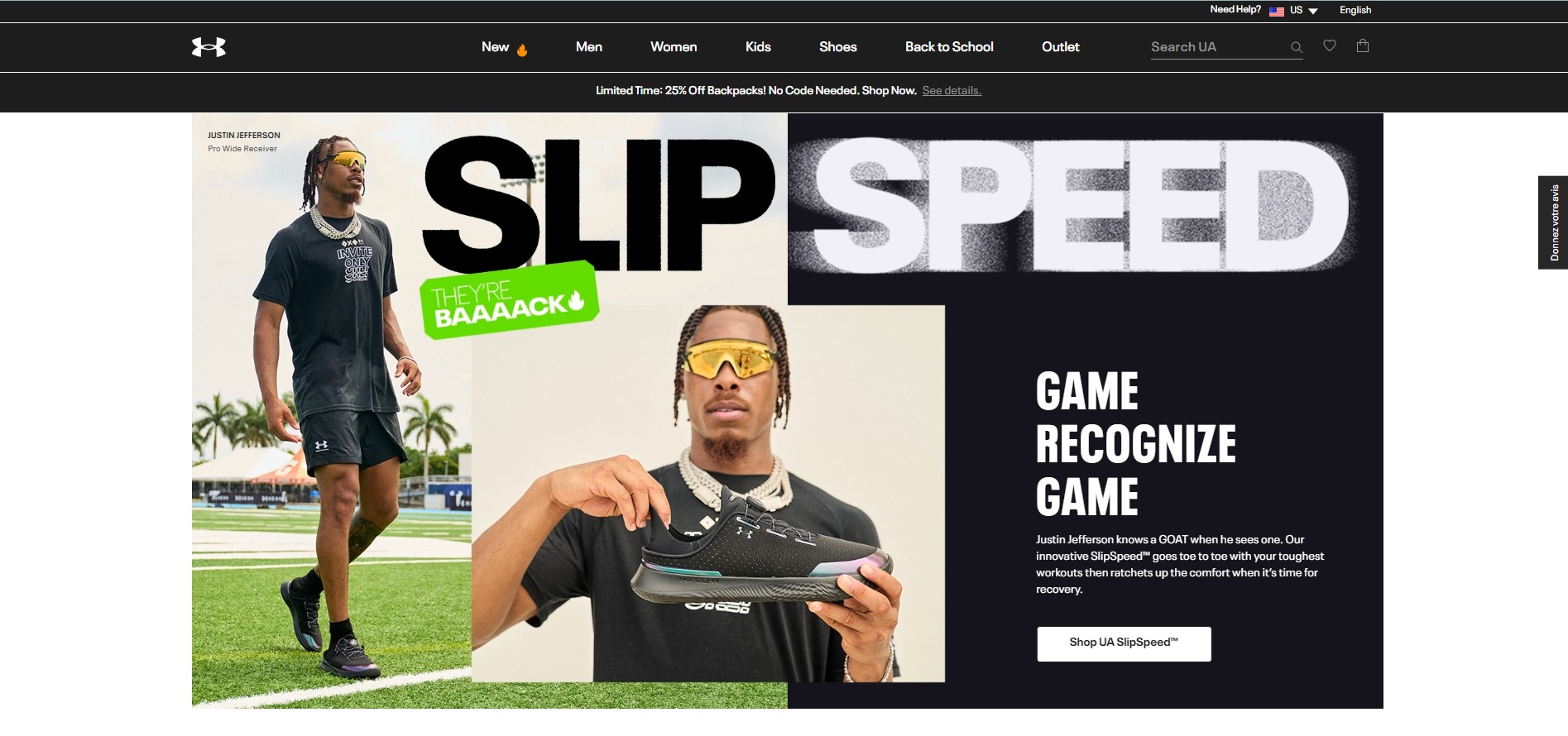Open the Donnez votre avis feedback tab
Image resolution: width=1568 pixels, height=736 pixels.
pos(1553,222)
